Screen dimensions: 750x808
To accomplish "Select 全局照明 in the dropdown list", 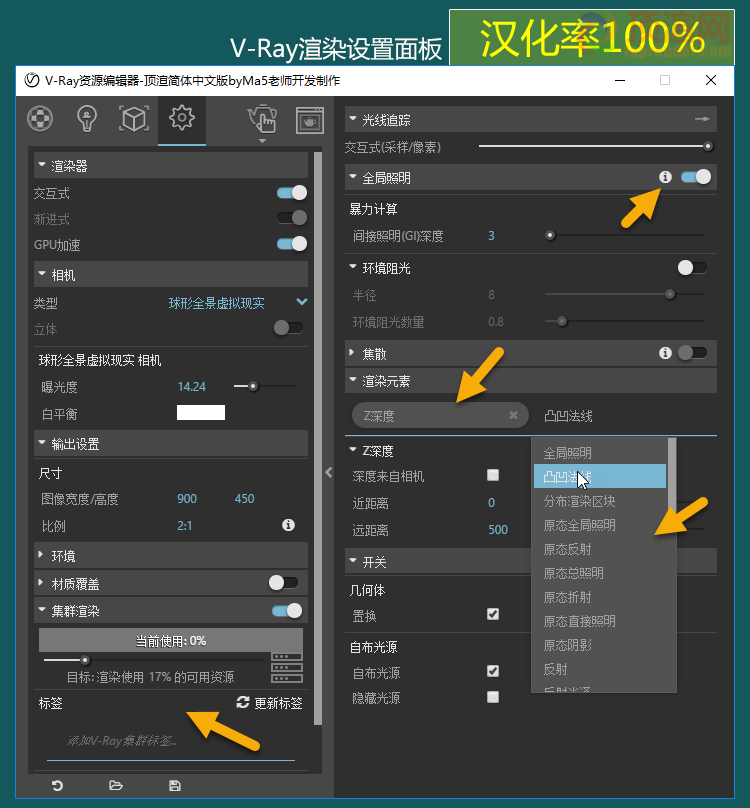I will [600, 452].
